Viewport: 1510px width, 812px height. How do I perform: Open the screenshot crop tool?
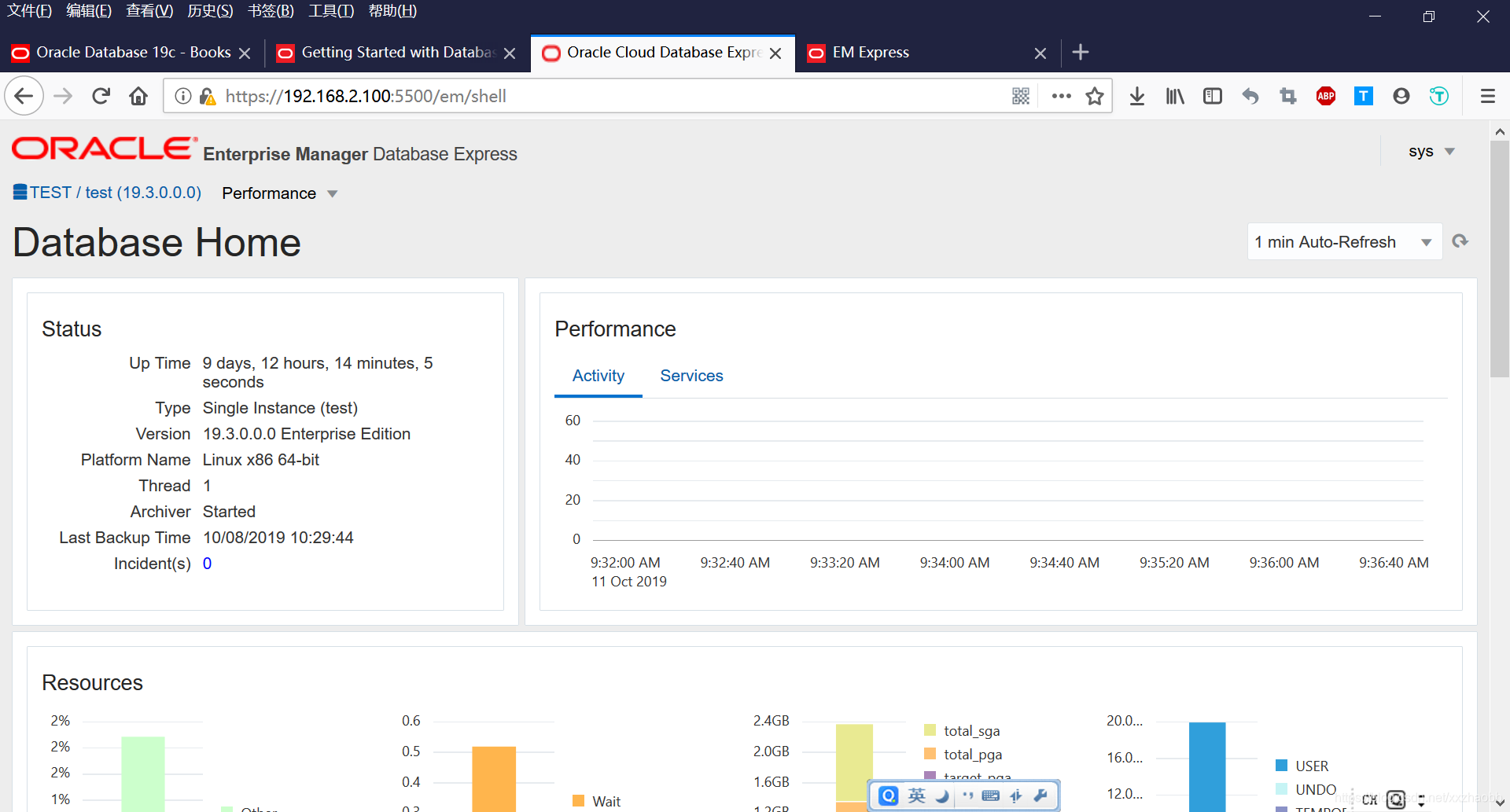click(1288, 96)
